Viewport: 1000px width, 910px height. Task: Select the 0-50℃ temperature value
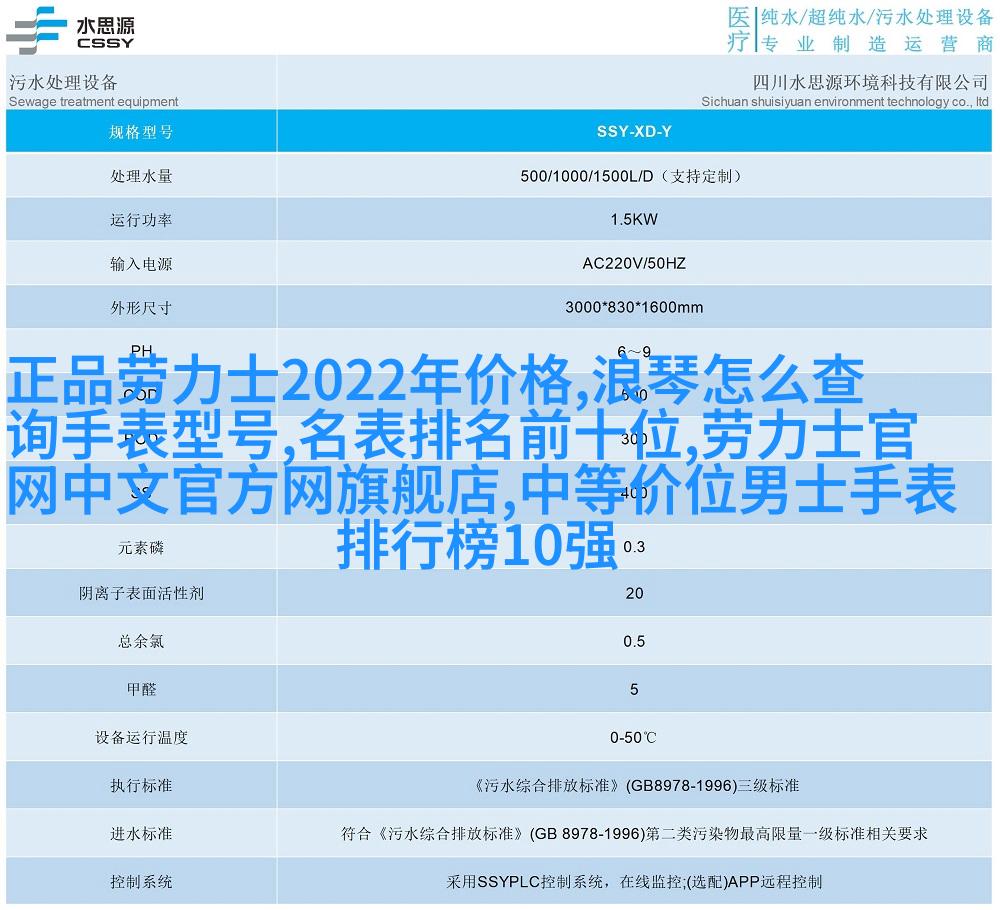tap(633, 738)
